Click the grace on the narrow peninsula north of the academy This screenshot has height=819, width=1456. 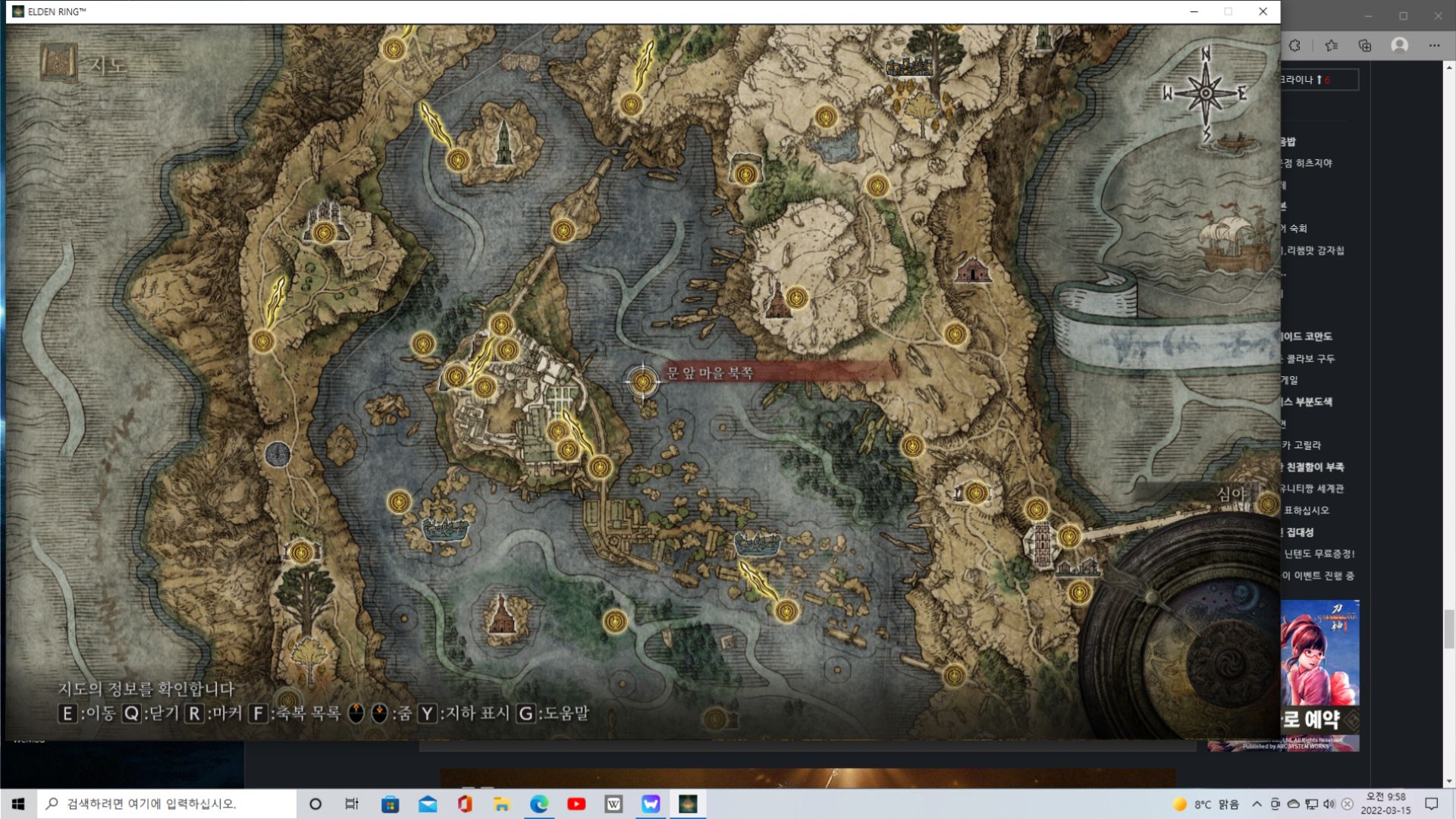[563, 230]
